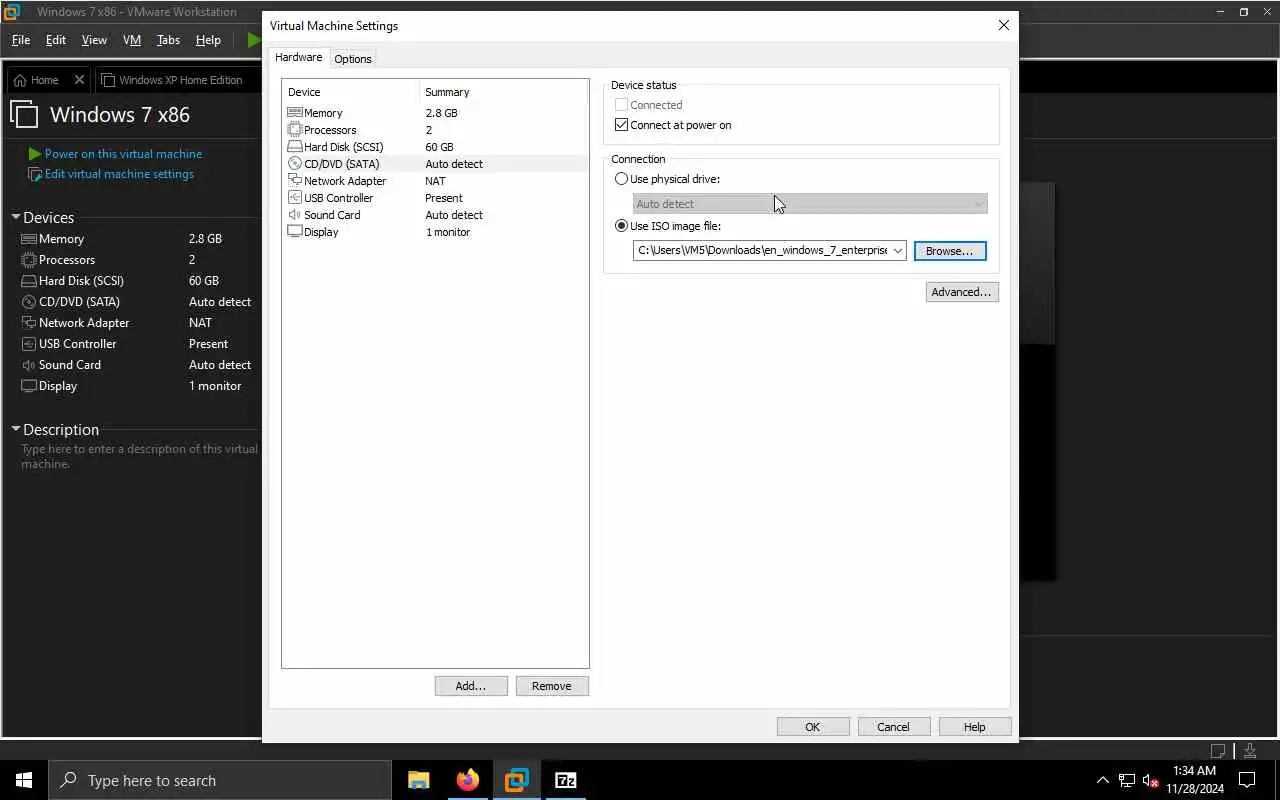
Task: Click the CD/DVD (SATA) disc icon in dialog
Action: [294, 164]
